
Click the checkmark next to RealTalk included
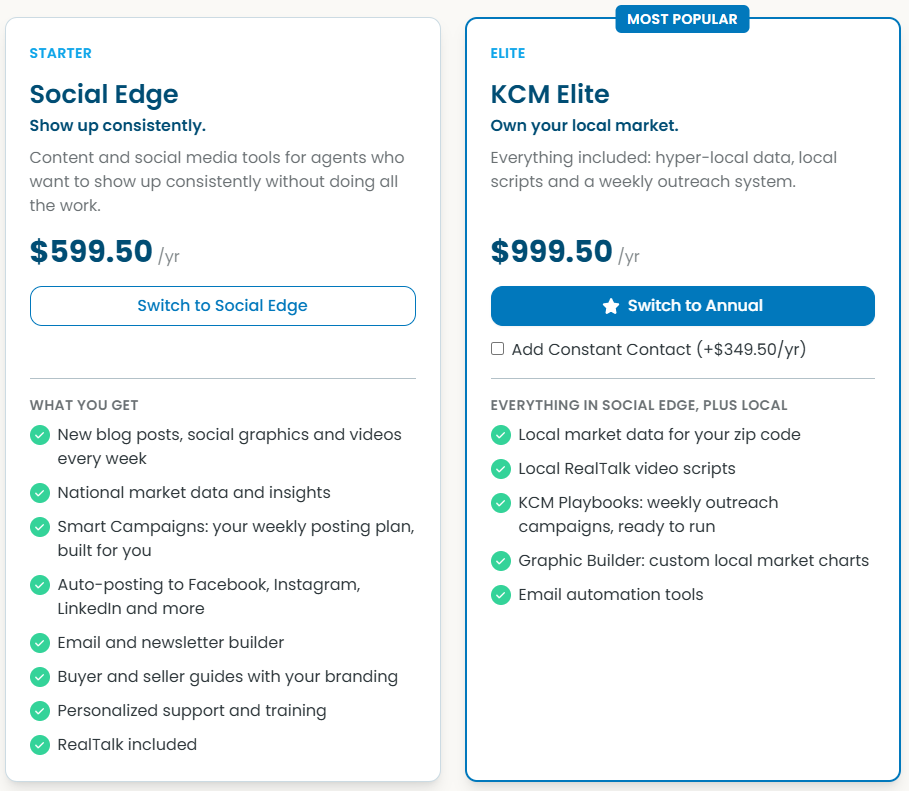coord(40,745)
